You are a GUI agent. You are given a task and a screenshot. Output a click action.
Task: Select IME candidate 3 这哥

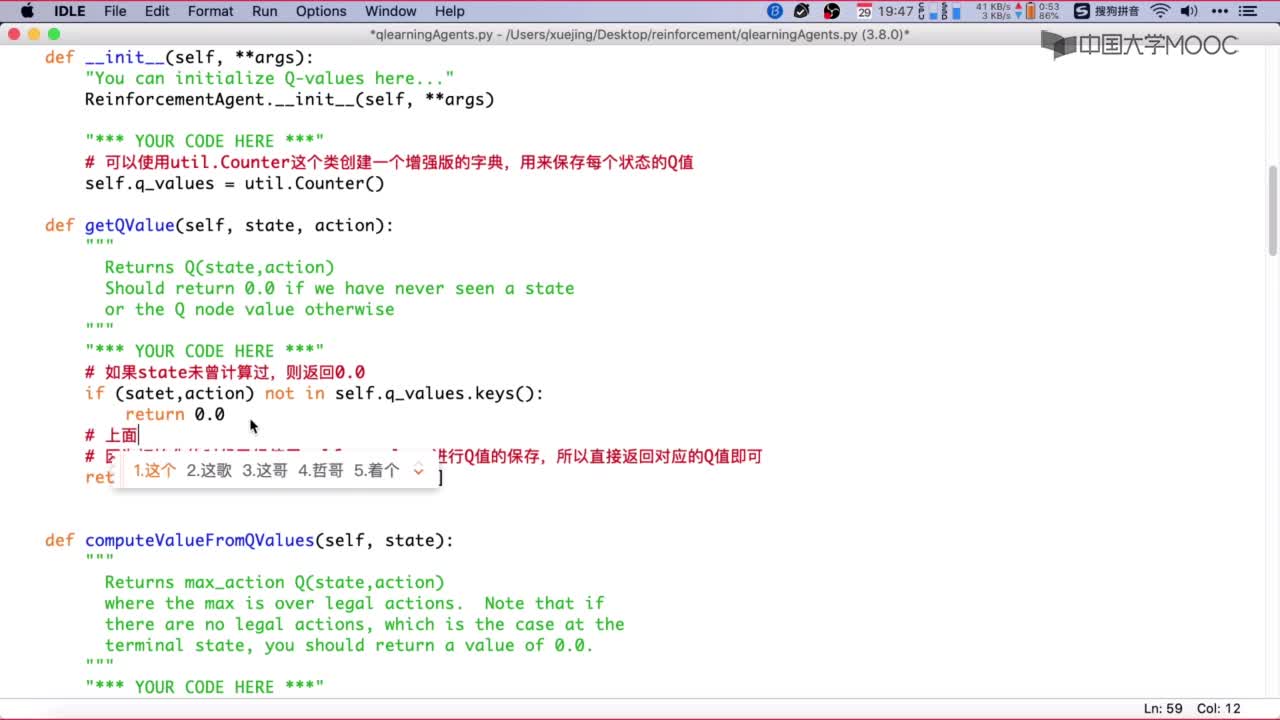point(265,470)
